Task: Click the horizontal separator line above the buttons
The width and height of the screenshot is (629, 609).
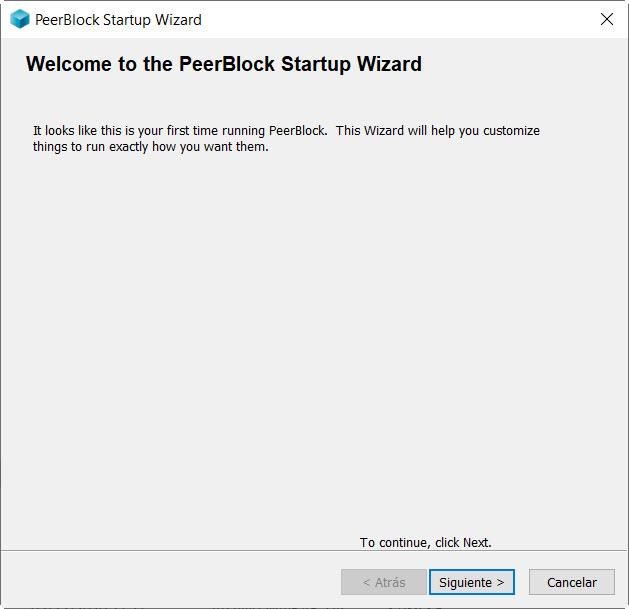Action: 314,551
